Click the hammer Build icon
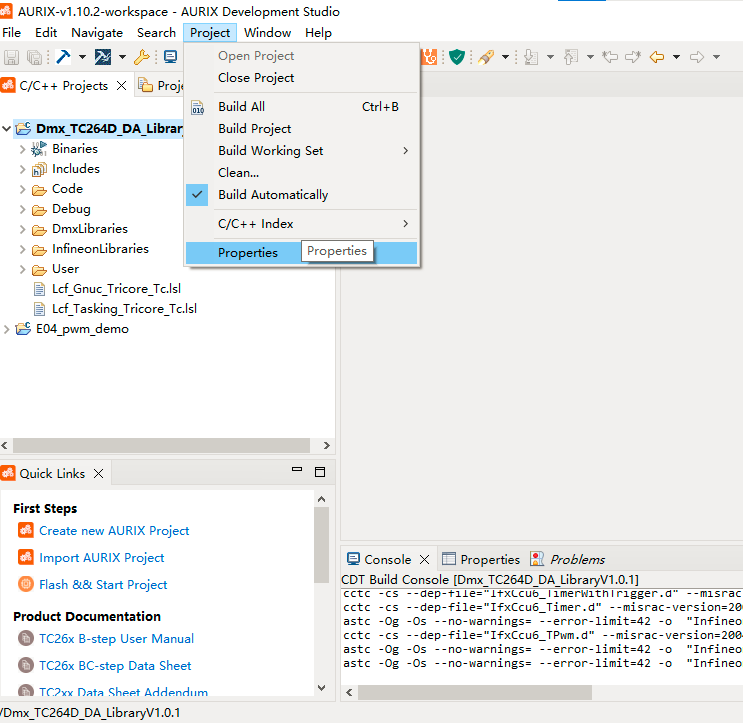This screenshot has height=723, width=743. (x=63, y=57)
